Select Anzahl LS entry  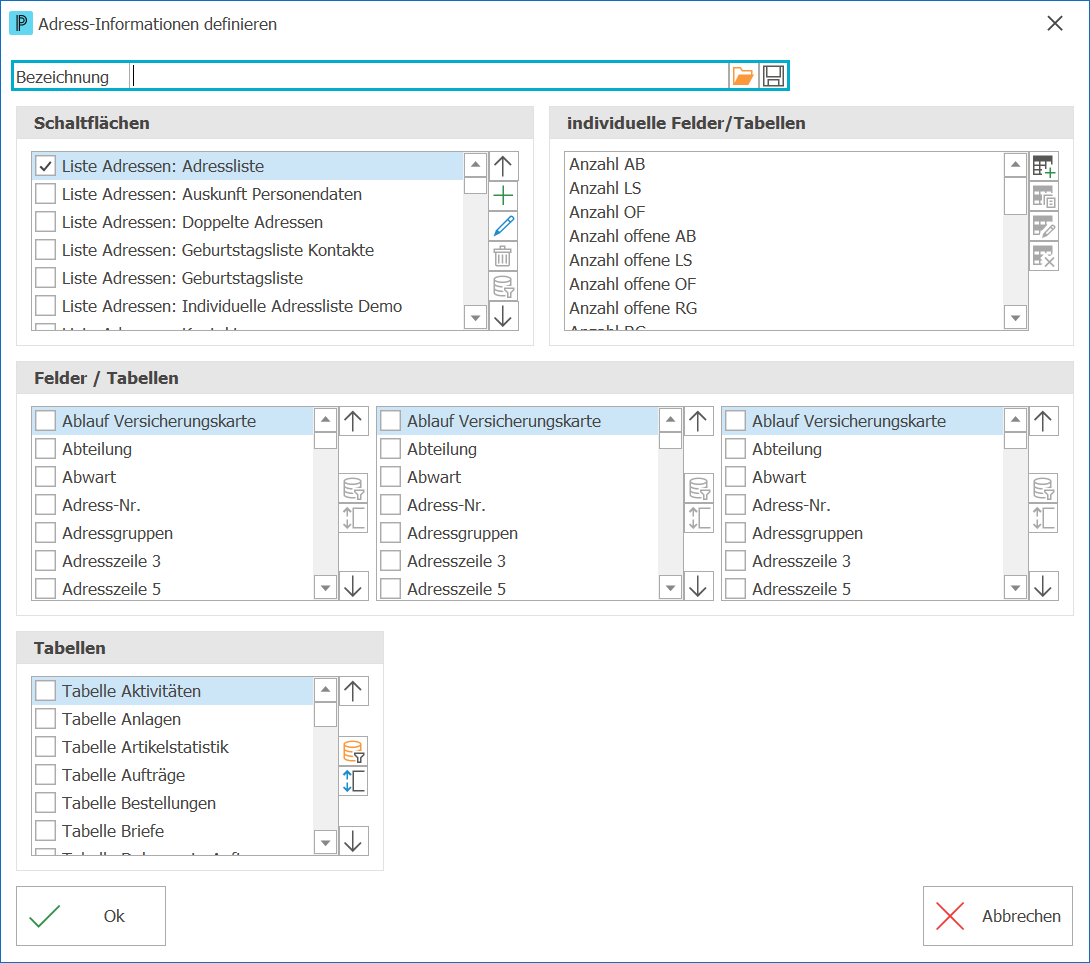coord(785,188)
